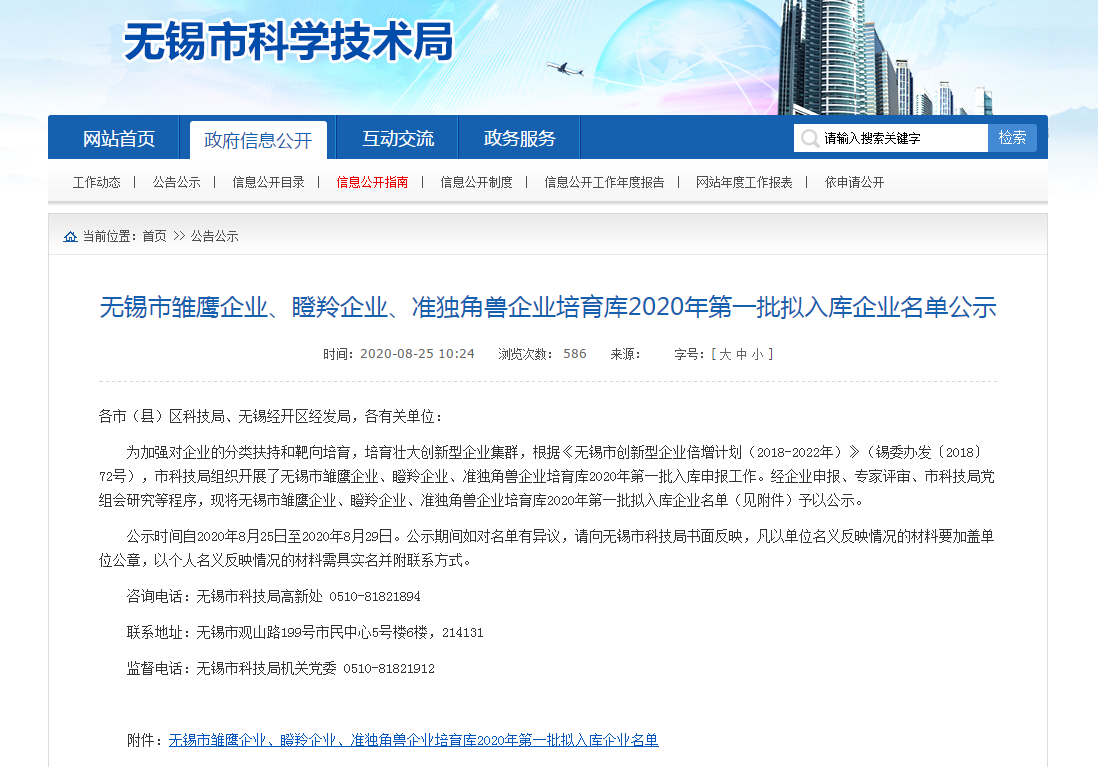Image resolution: width=1098 pixels, height=767 pixels.
Task: Click the 检索 search button
Action: click(1012, 138)
